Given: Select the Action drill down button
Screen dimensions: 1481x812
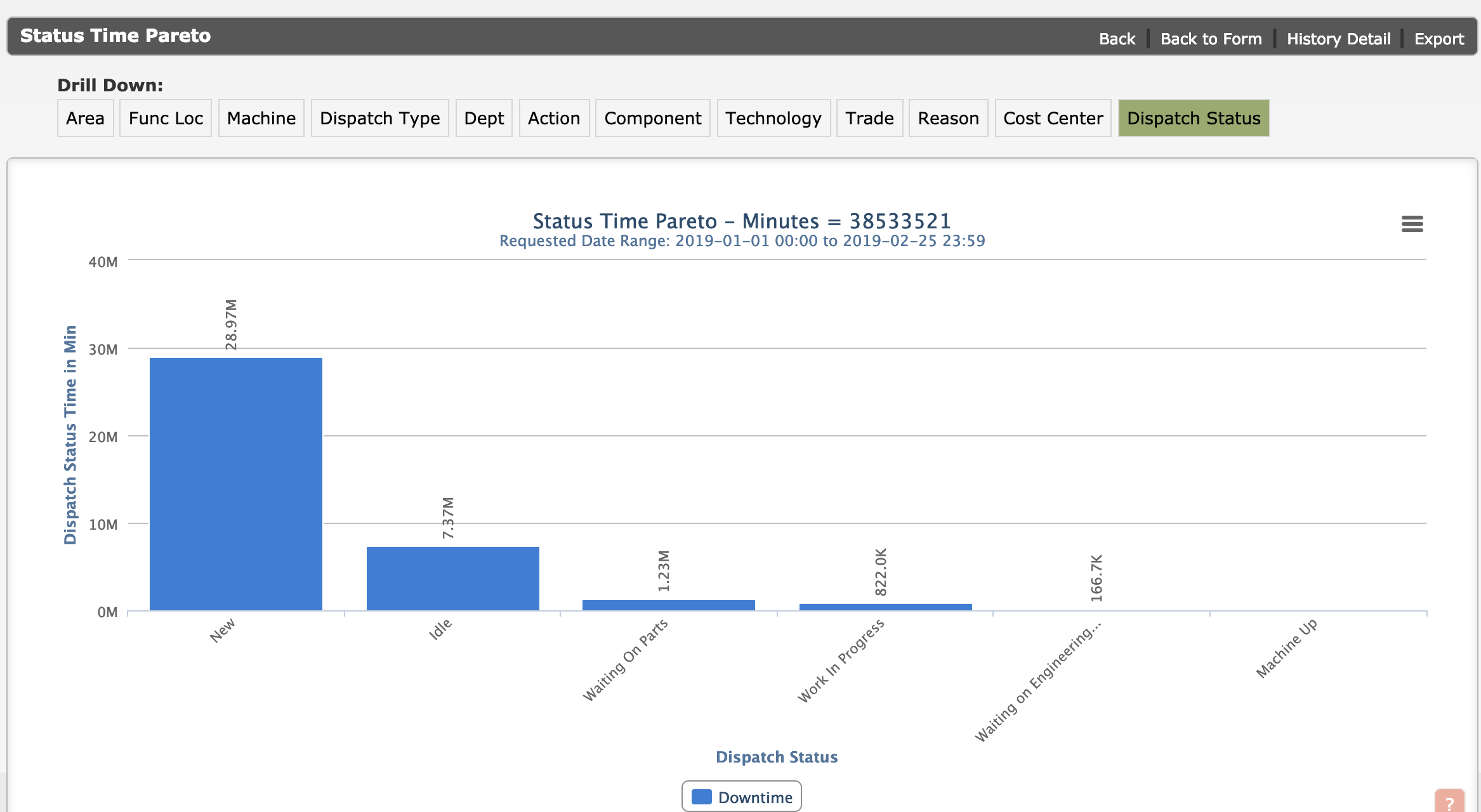Looking at the screenshot, I should (555, 118).
